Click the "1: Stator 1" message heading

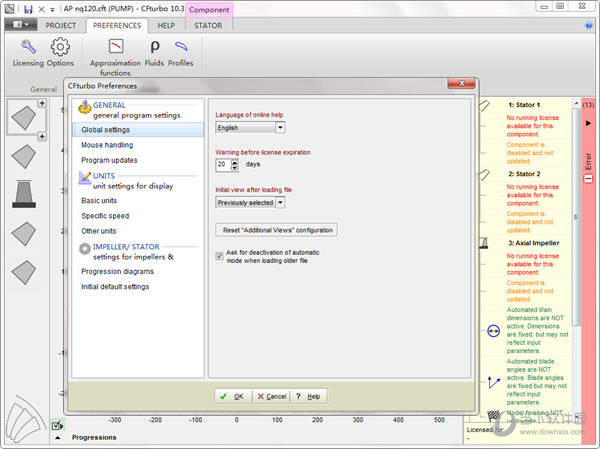pyautogui.click(x=524, y=105)
